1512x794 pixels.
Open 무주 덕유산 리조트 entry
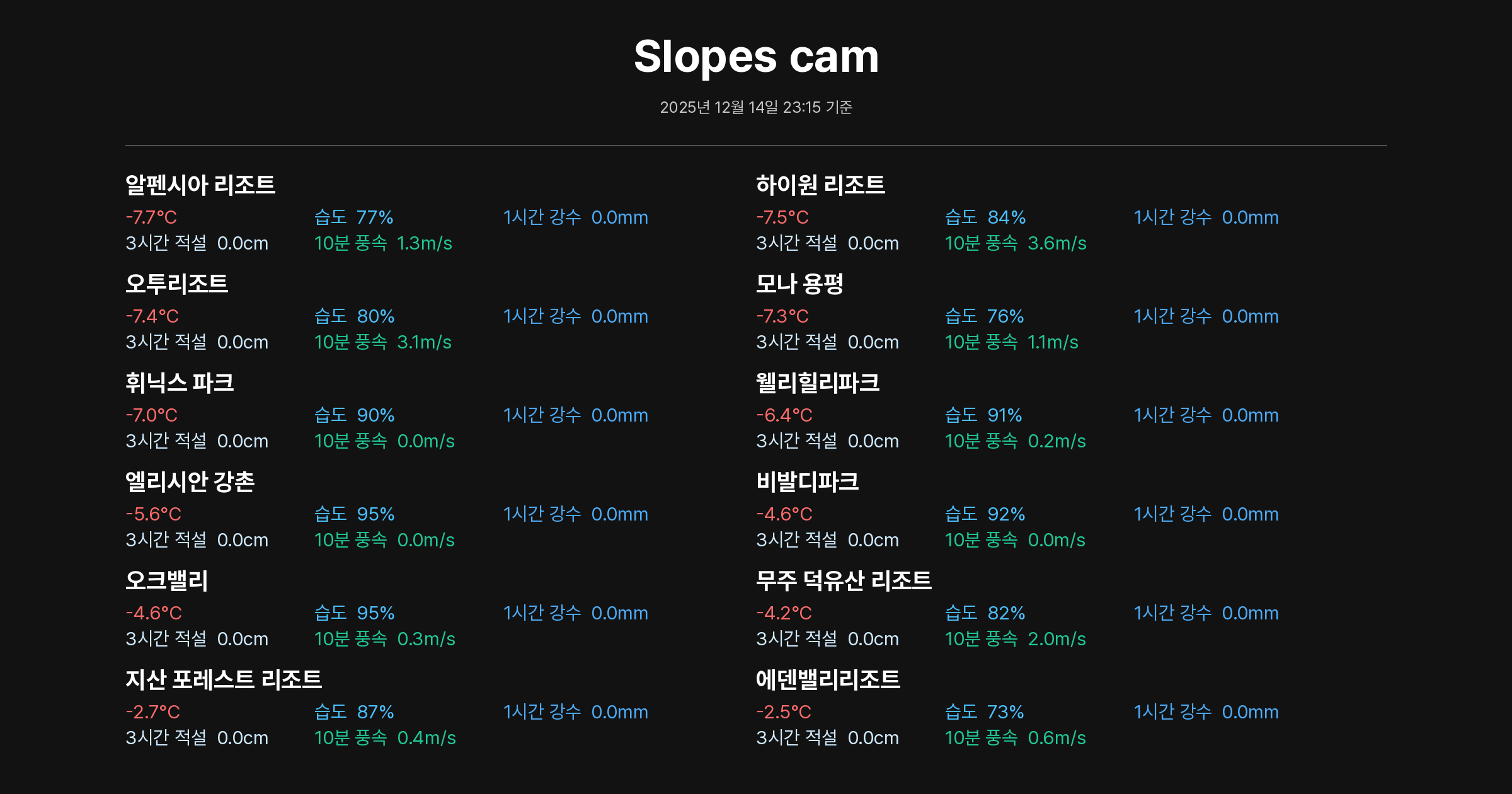[844, 580]
